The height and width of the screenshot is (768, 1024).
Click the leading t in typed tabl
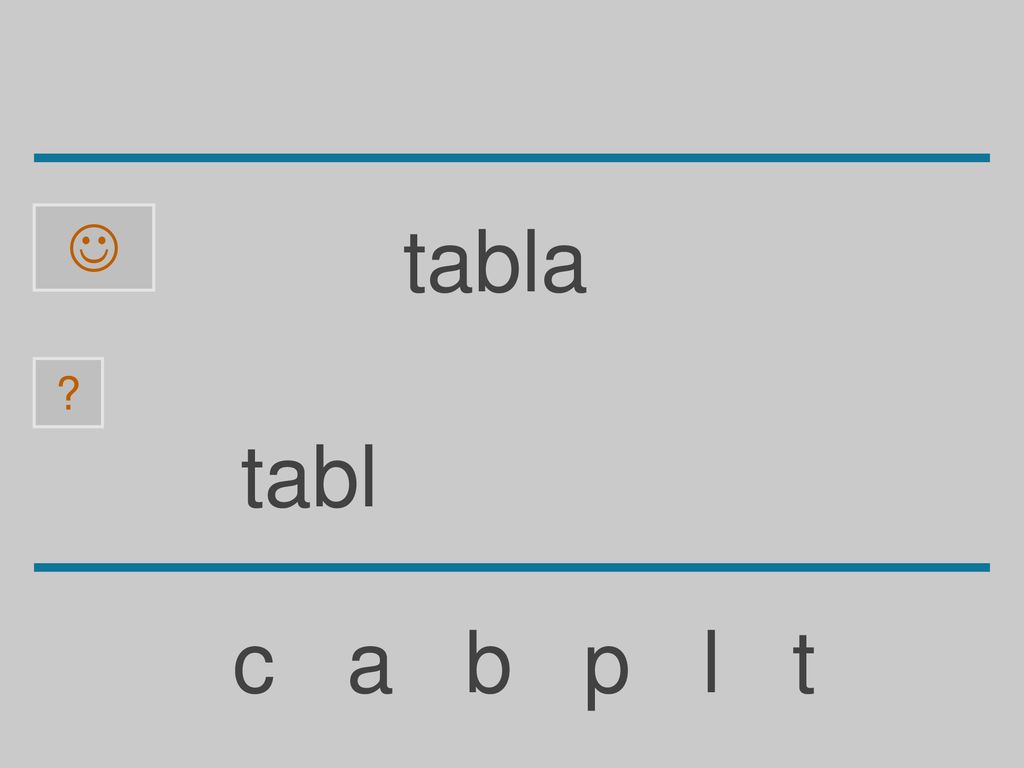coord(252,479)
